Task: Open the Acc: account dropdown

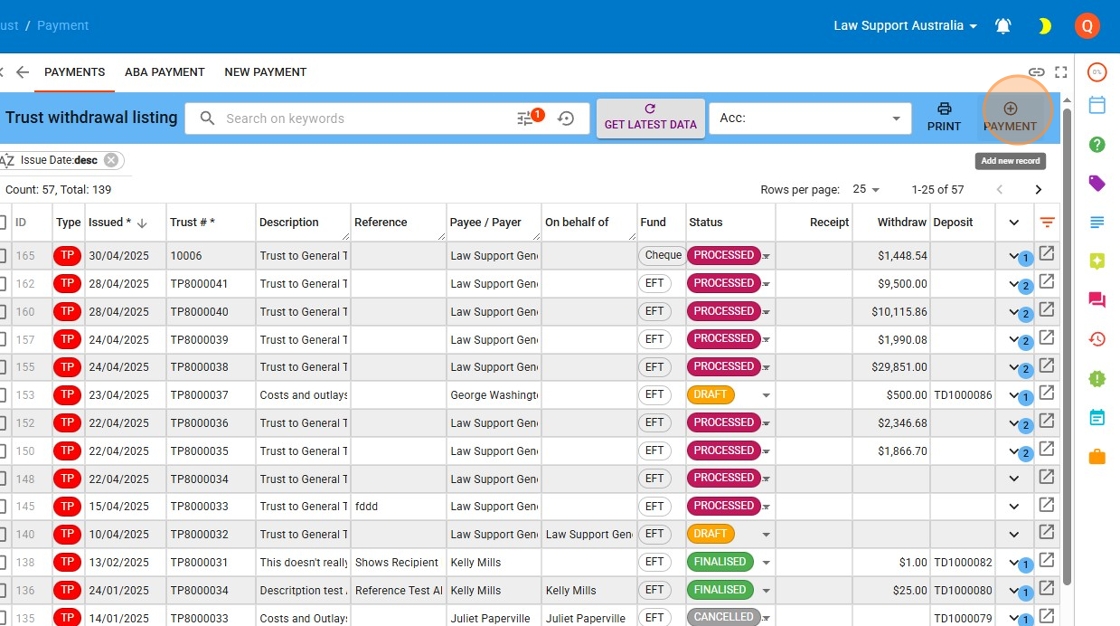Action: coord(810,118)
